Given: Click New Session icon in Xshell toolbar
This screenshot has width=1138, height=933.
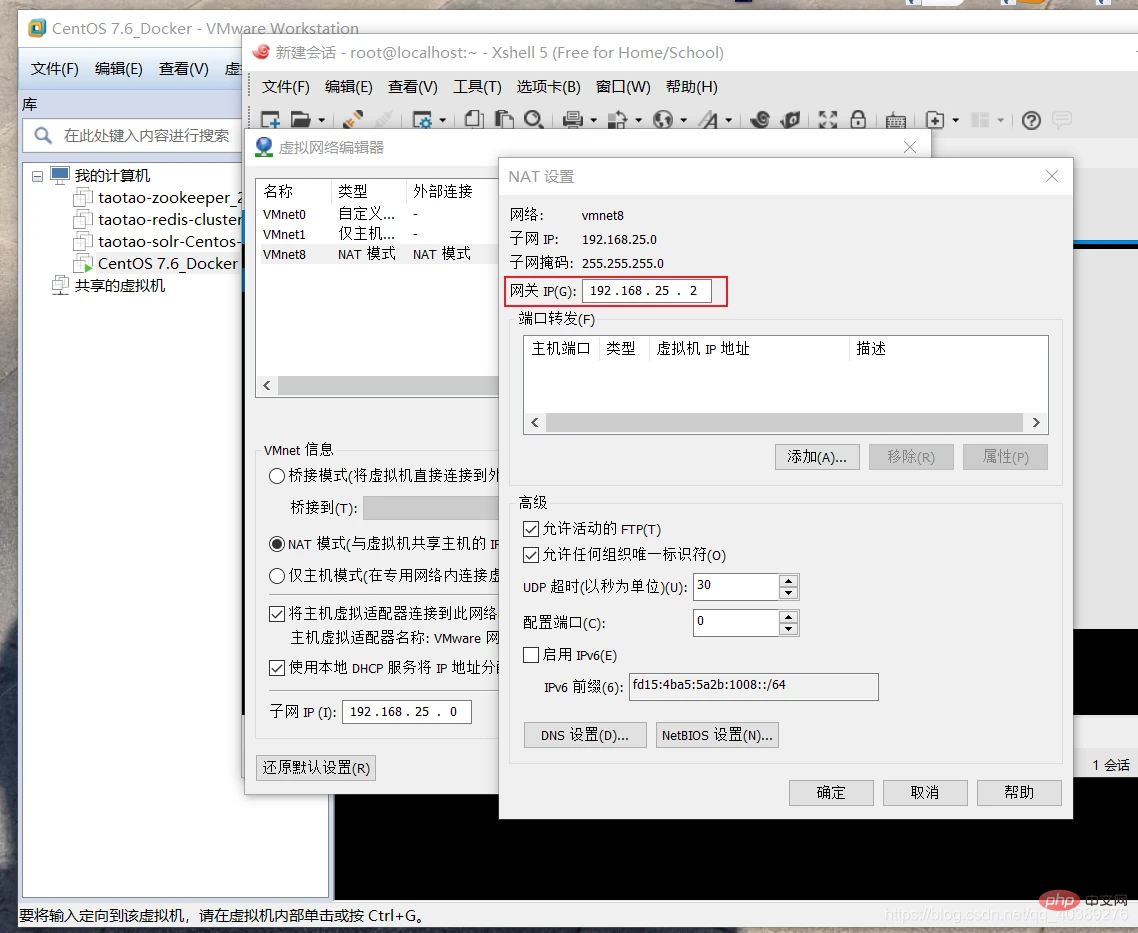Looking at the screenshot, I should tap(271, 120).
